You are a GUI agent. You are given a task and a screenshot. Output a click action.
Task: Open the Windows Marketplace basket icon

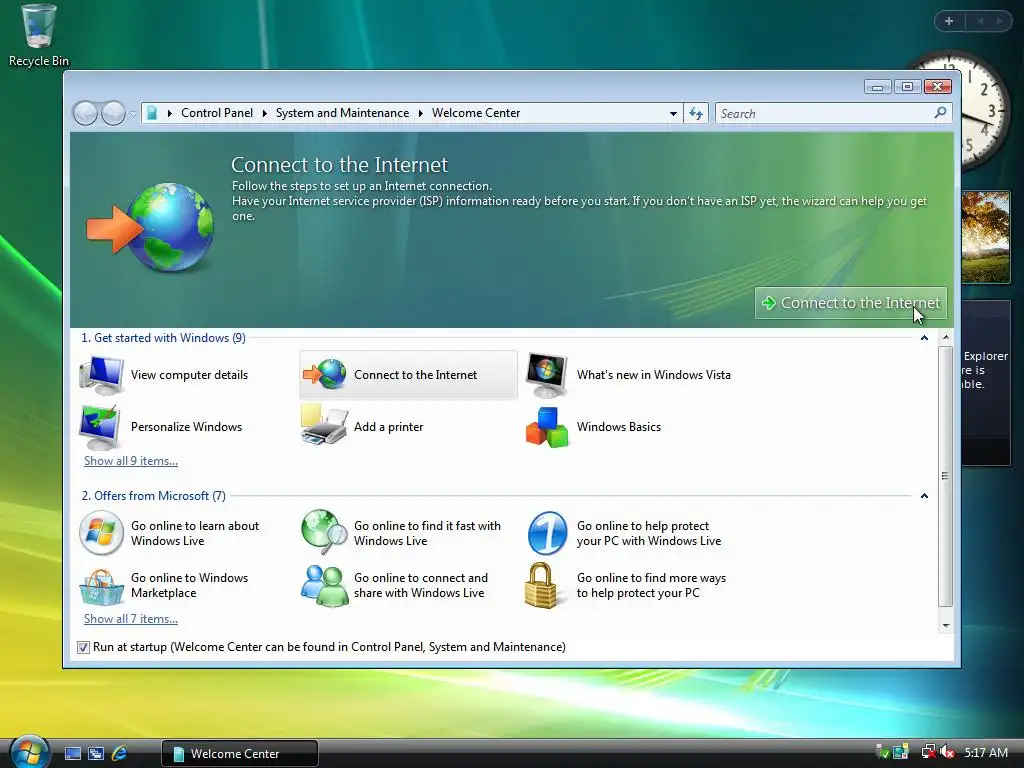[101, 586]
